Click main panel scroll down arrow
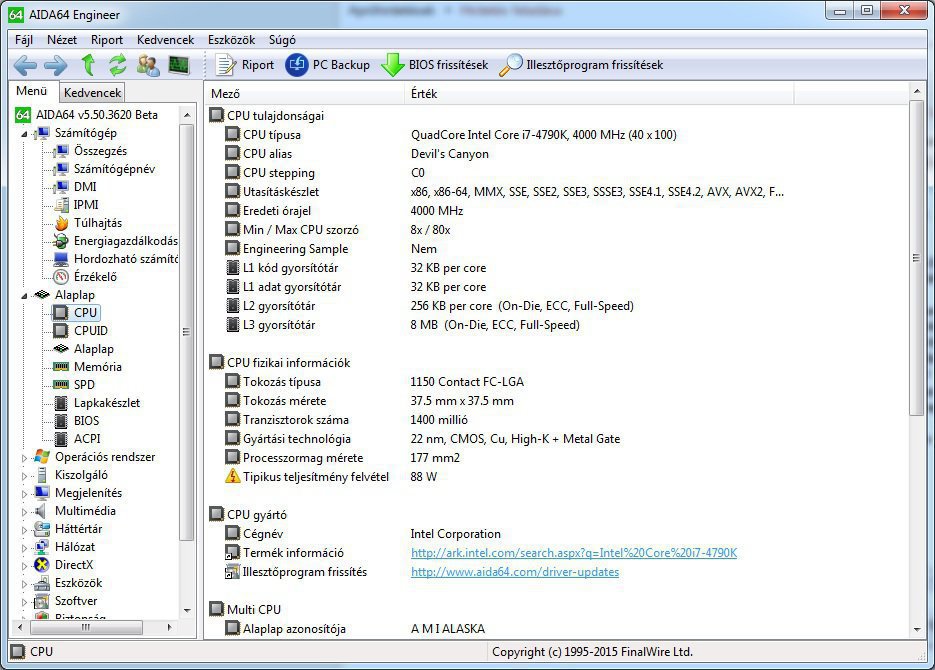935x670 pixels. pos(917,629)
